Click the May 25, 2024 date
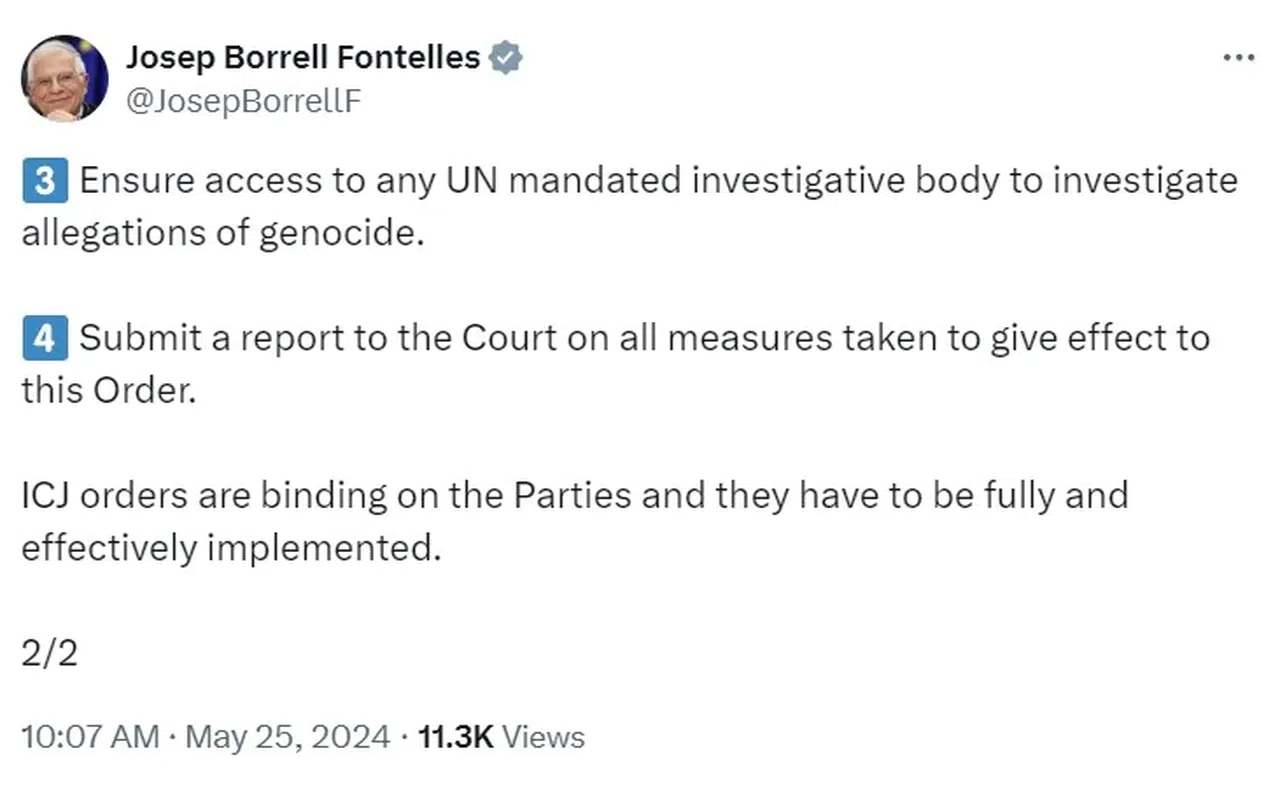This screenshot has height=788, width=1280. pyautogui.click(x=288, y=737)
